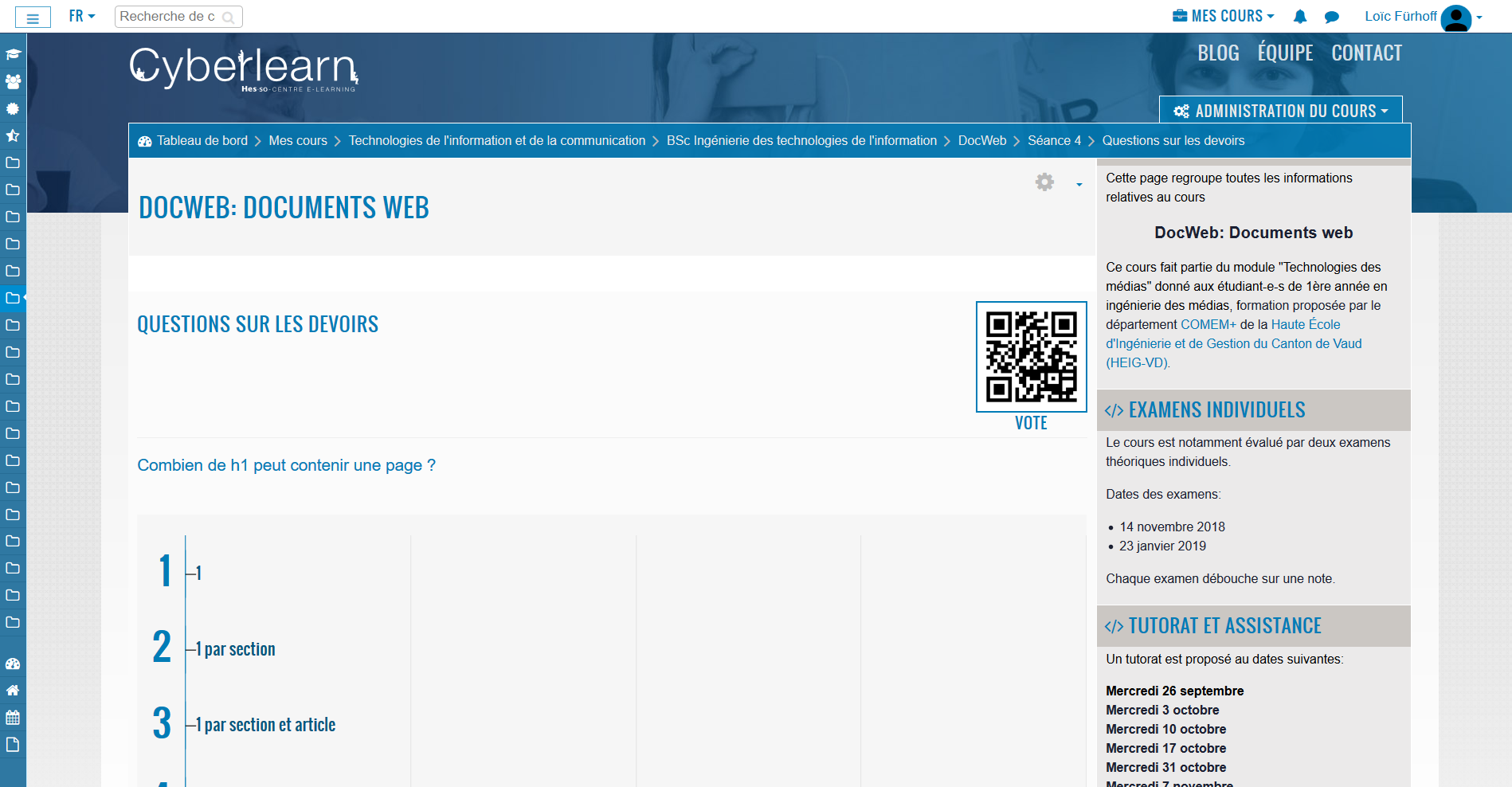Viewport: 1512px width, 787px height.
Task: Click the dashboard gauge icon in sidebar
Action: click(13, 664)
